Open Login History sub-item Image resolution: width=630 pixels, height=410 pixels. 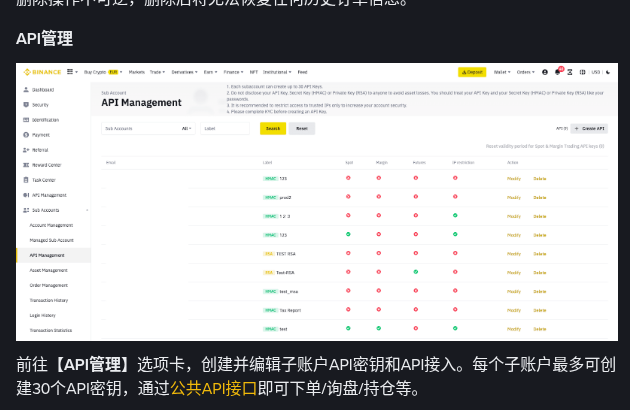(43, 316)
